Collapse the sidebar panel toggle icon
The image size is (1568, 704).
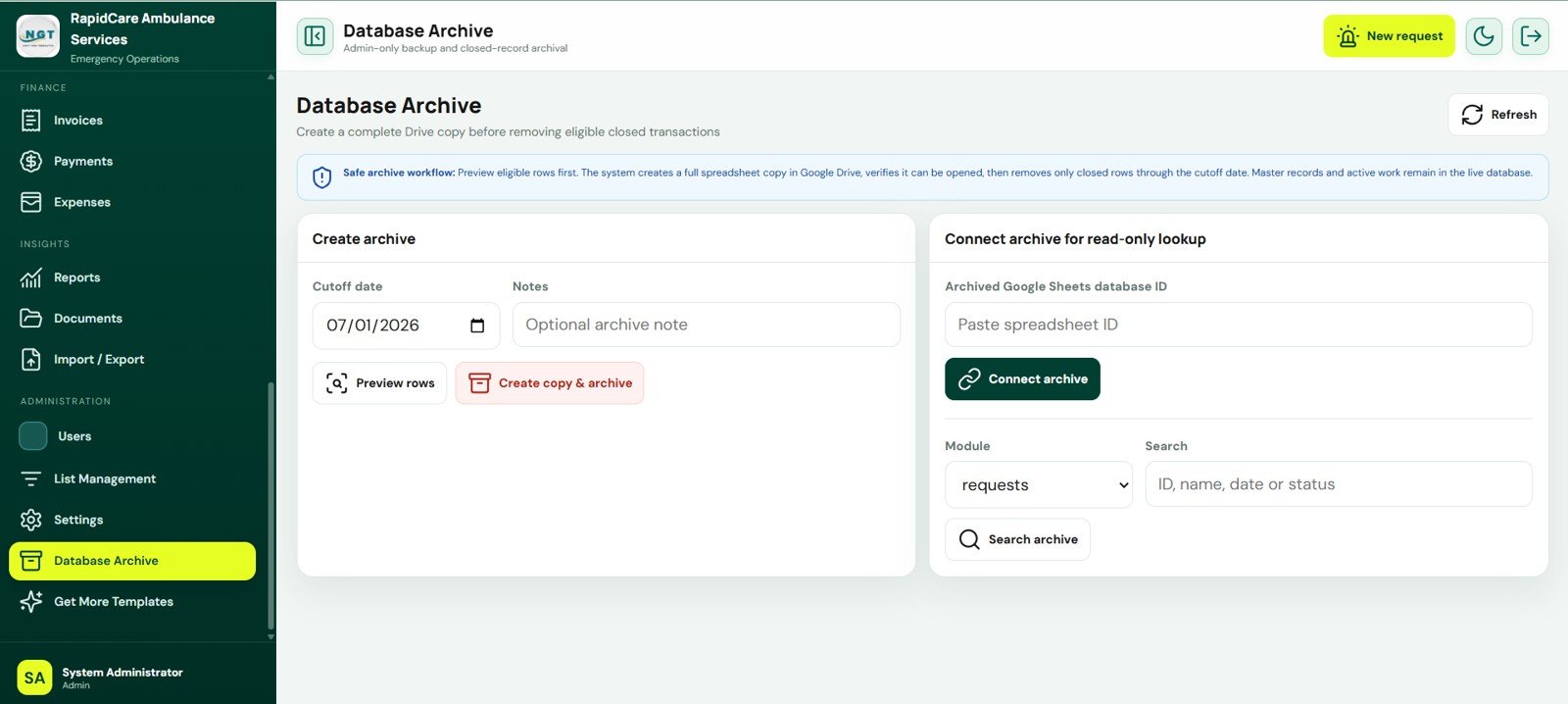point(315,36)
